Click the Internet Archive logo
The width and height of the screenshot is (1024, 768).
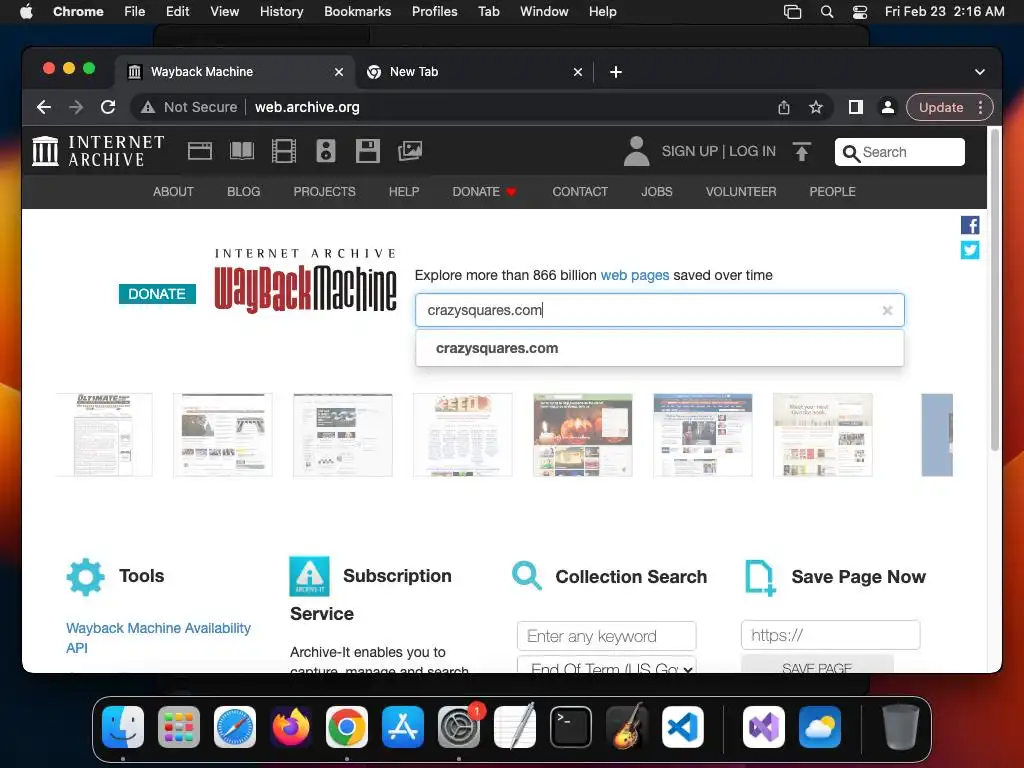[x=98, y=151]
